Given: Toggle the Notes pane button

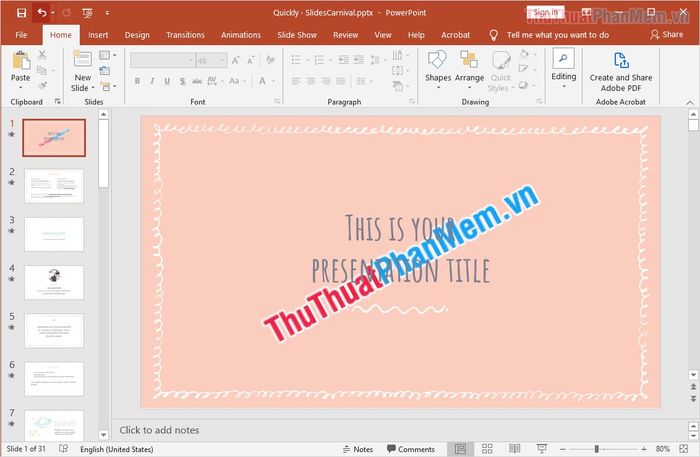Looking at the screenshot, I should tap(358, 449).
